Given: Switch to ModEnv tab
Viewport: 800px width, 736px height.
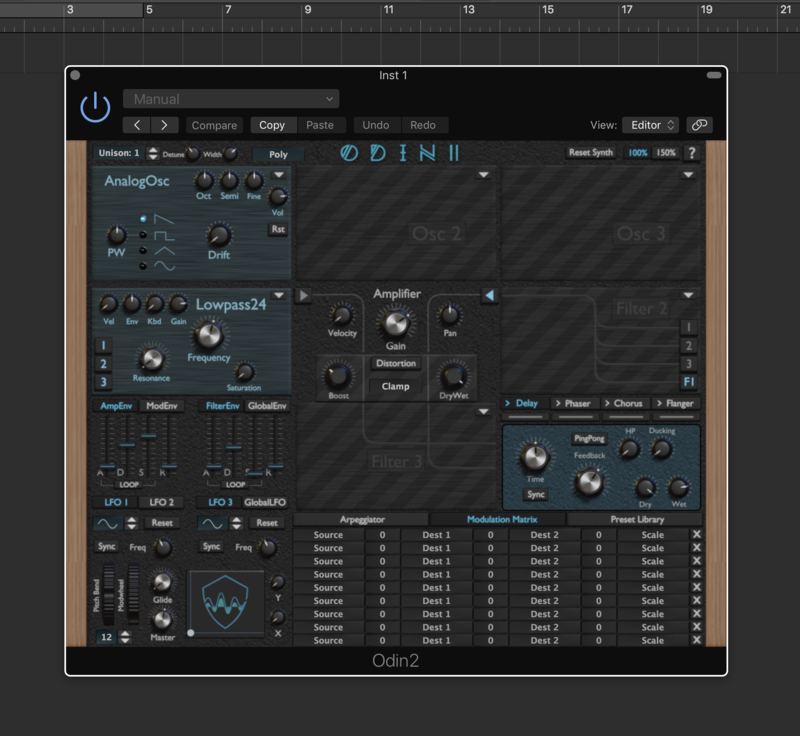Looking at the screenshot, I should (162, 405).
